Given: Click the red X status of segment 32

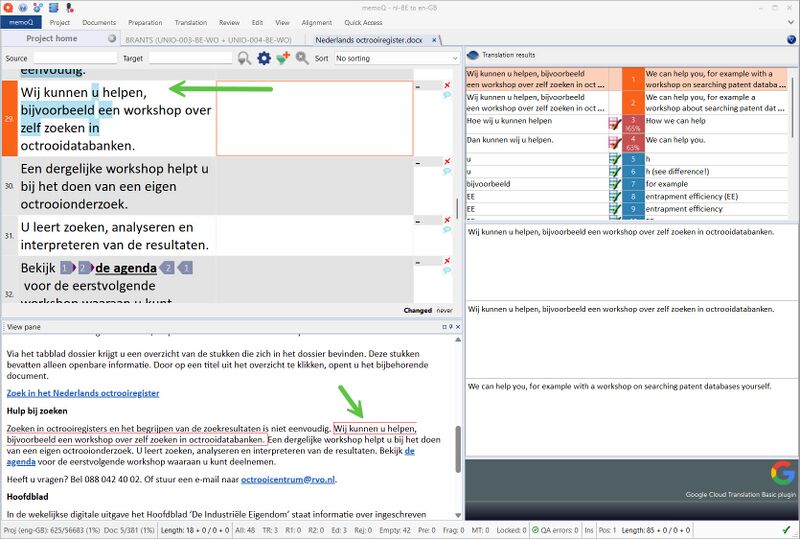Looking at the screenshot, I should [x=447, y=261].
